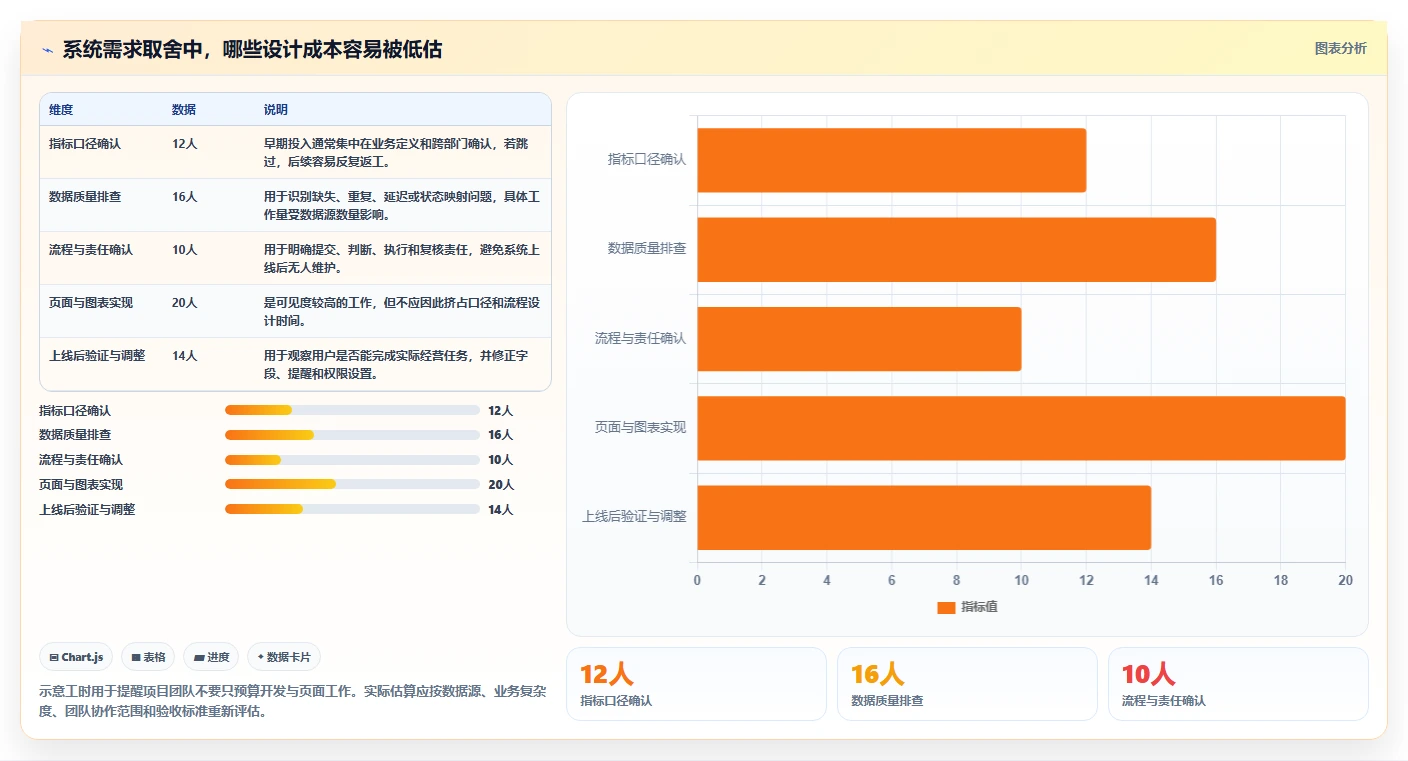Click the footnote text starting 示意工时
Screen dimensions: 1408x761
[x=292, y=701]
